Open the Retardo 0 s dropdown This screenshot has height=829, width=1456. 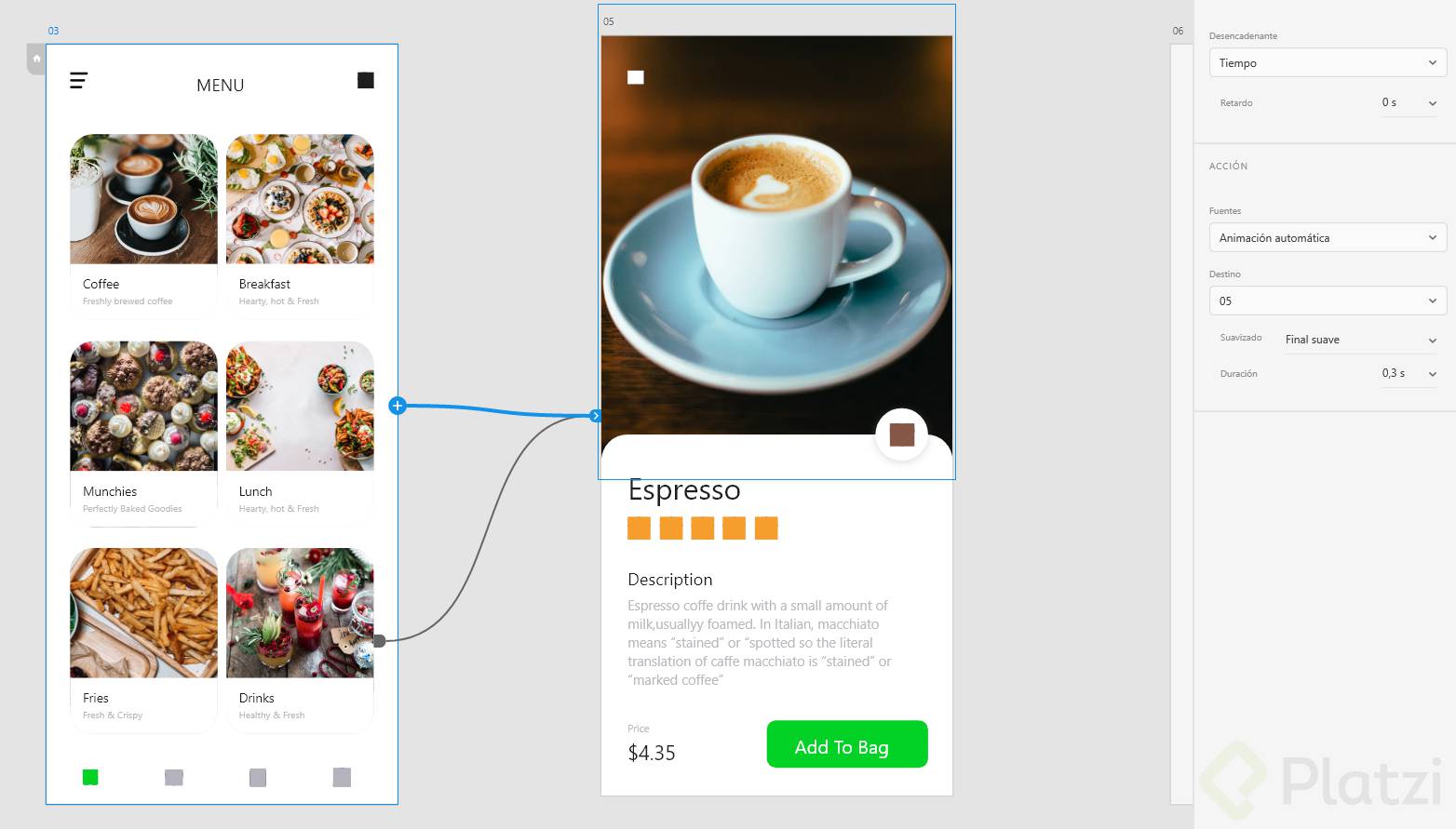(1409, 102)
